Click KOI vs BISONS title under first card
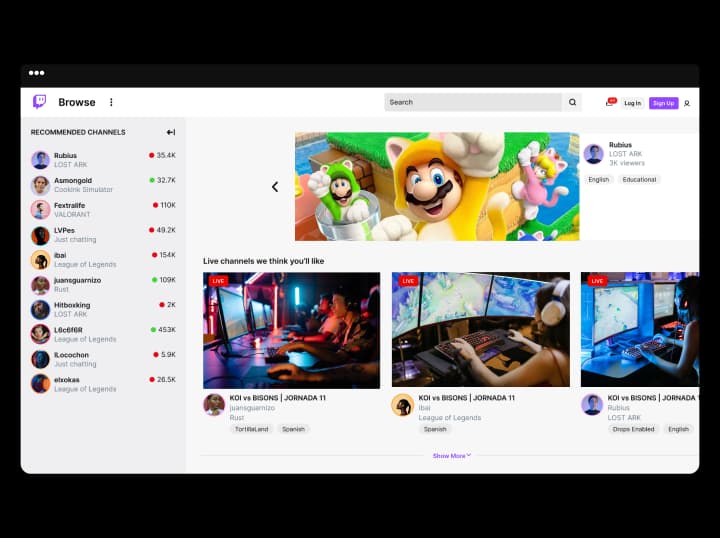This screenshot has height=538, width=720. [278, 398]
